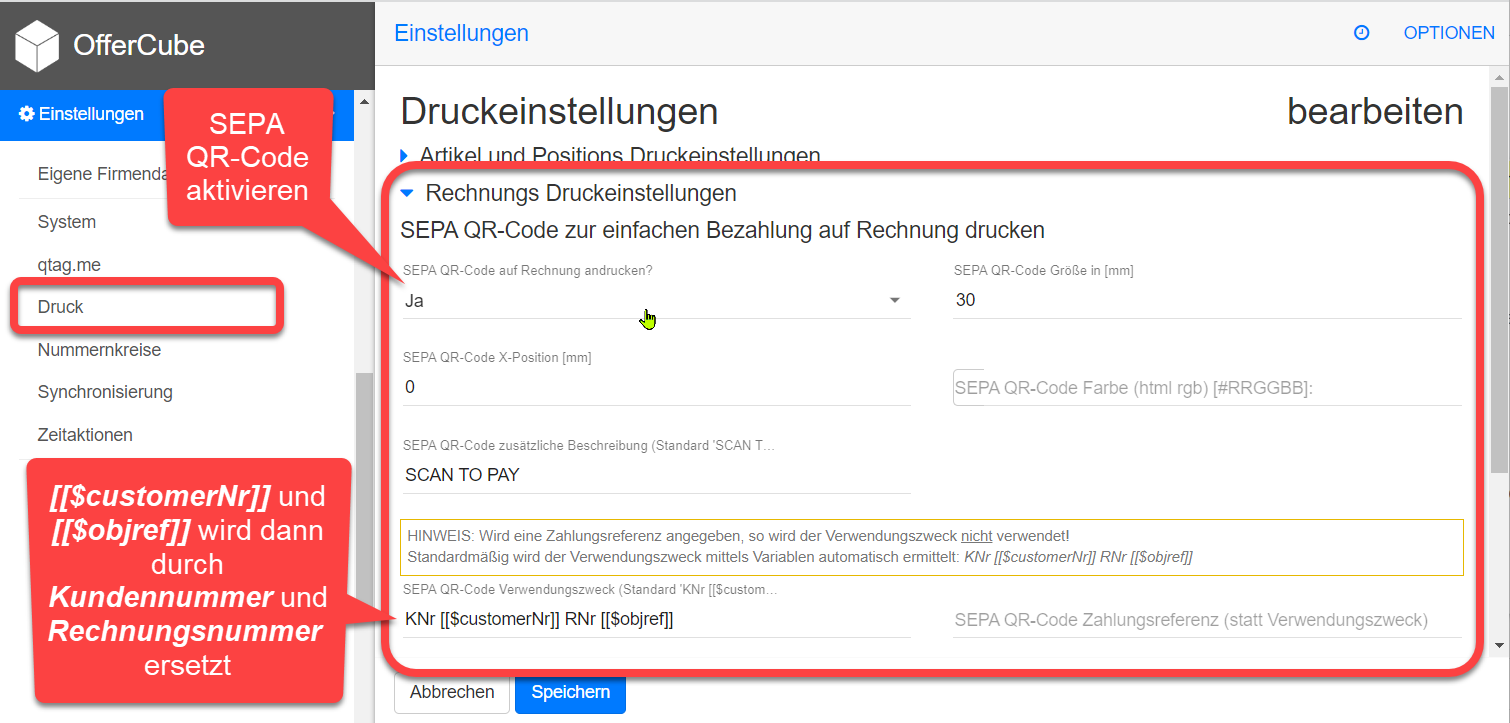
Task: Open Synchronisierung in the sidebar
Action: point(105,392)
